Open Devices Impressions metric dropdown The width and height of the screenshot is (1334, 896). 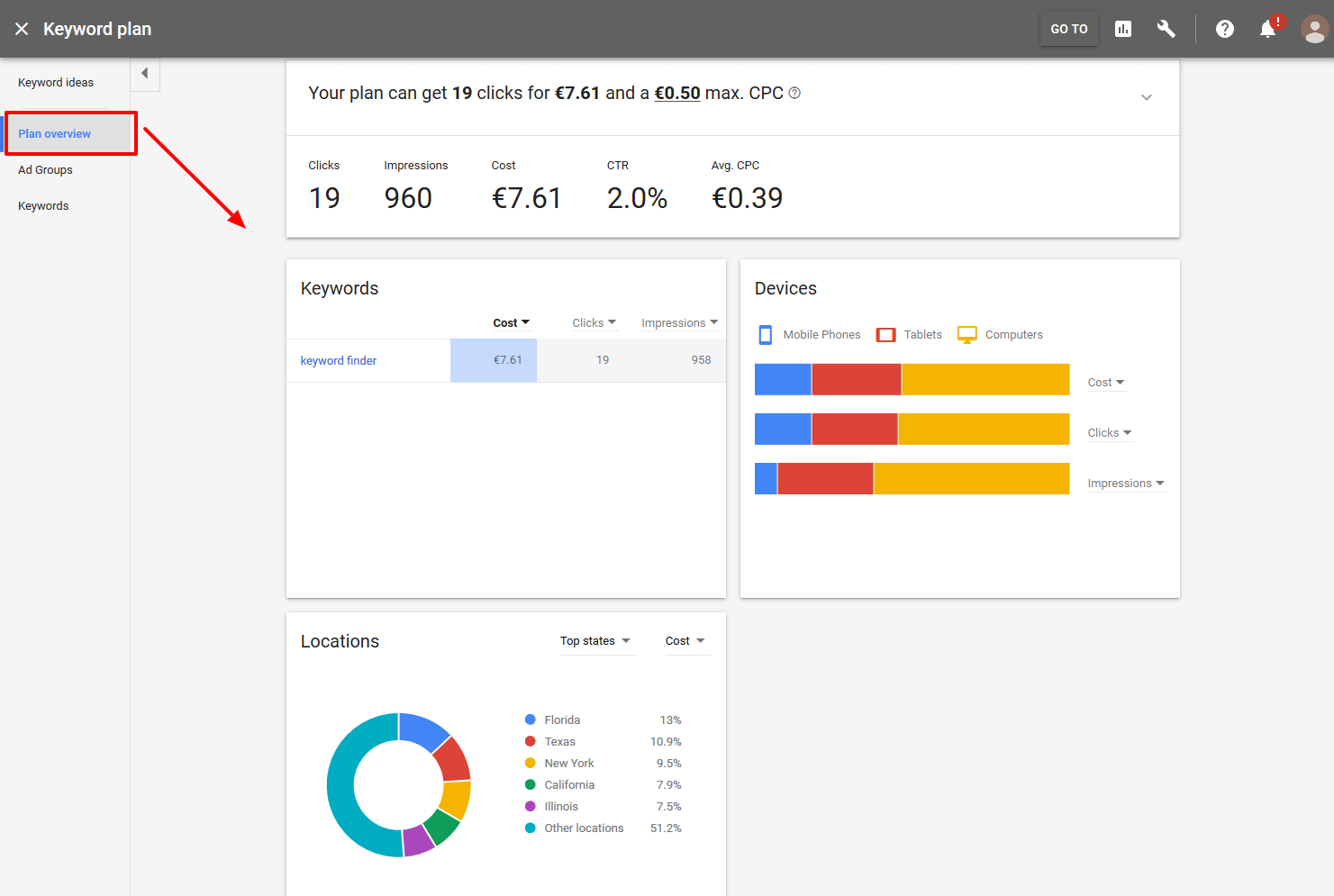[x=1126, y=484]
